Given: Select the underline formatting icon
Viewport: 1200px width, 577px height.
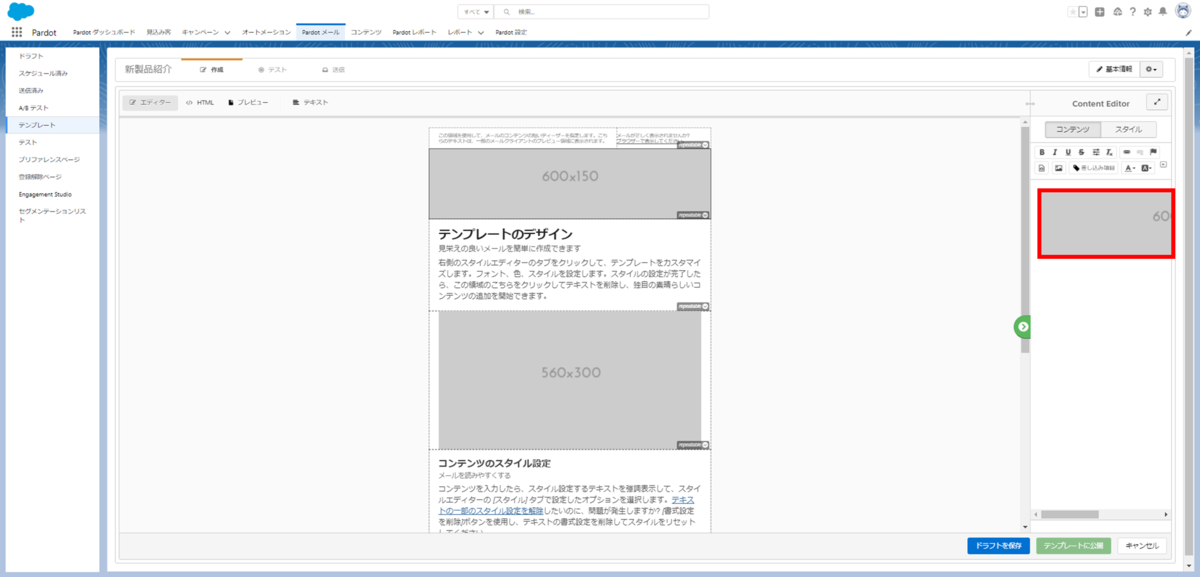Looking at the screenshot, I should coord(1068,152).
